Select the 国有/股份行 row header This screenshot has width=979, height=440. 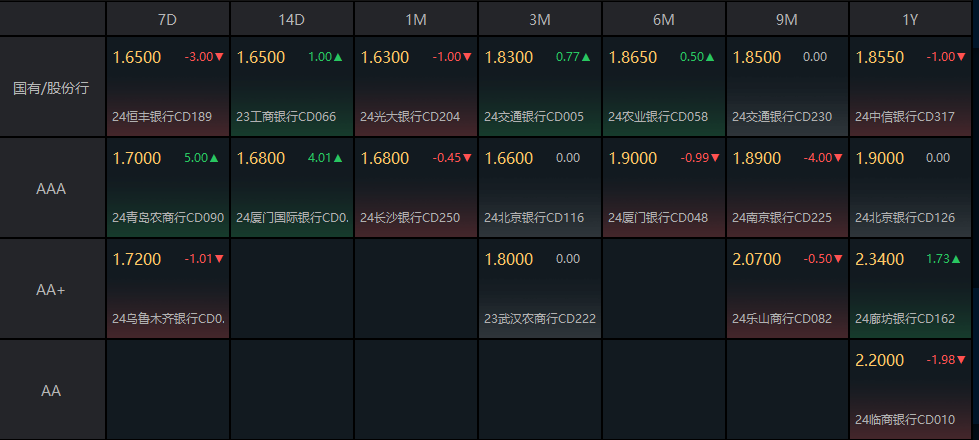point(52,88)
